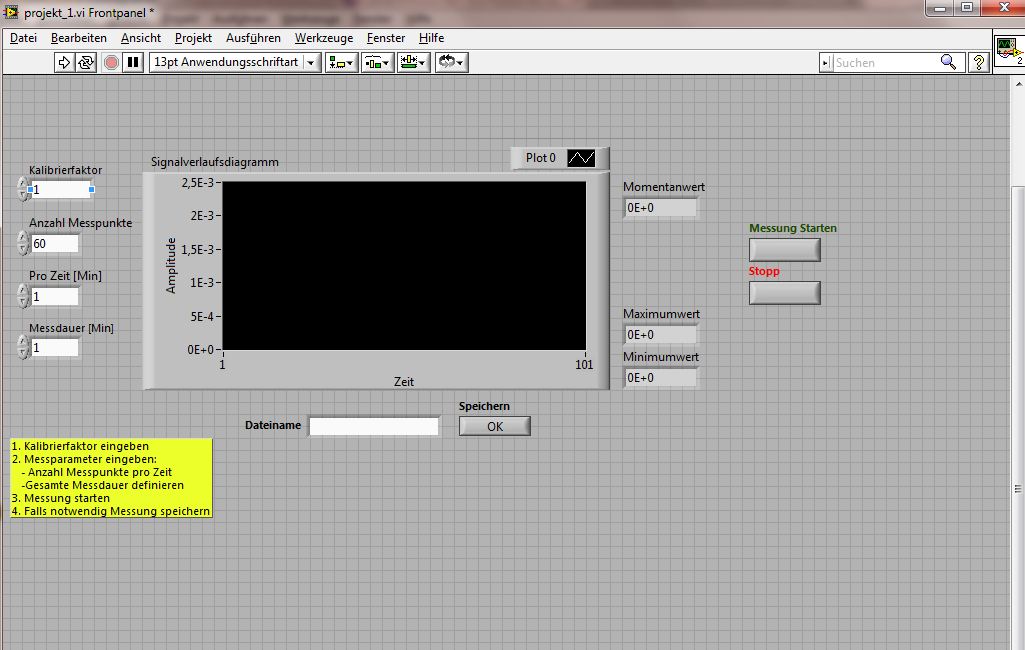This screenshot has width=1025, height=650.
Task: Click the Pause toolbar button
Action: (133, 62)
